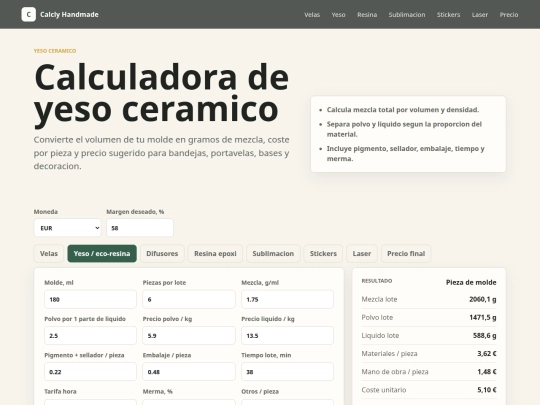540x405 pixels.
Task: Open Stickers in the top navigation
Action: [448, 15]
